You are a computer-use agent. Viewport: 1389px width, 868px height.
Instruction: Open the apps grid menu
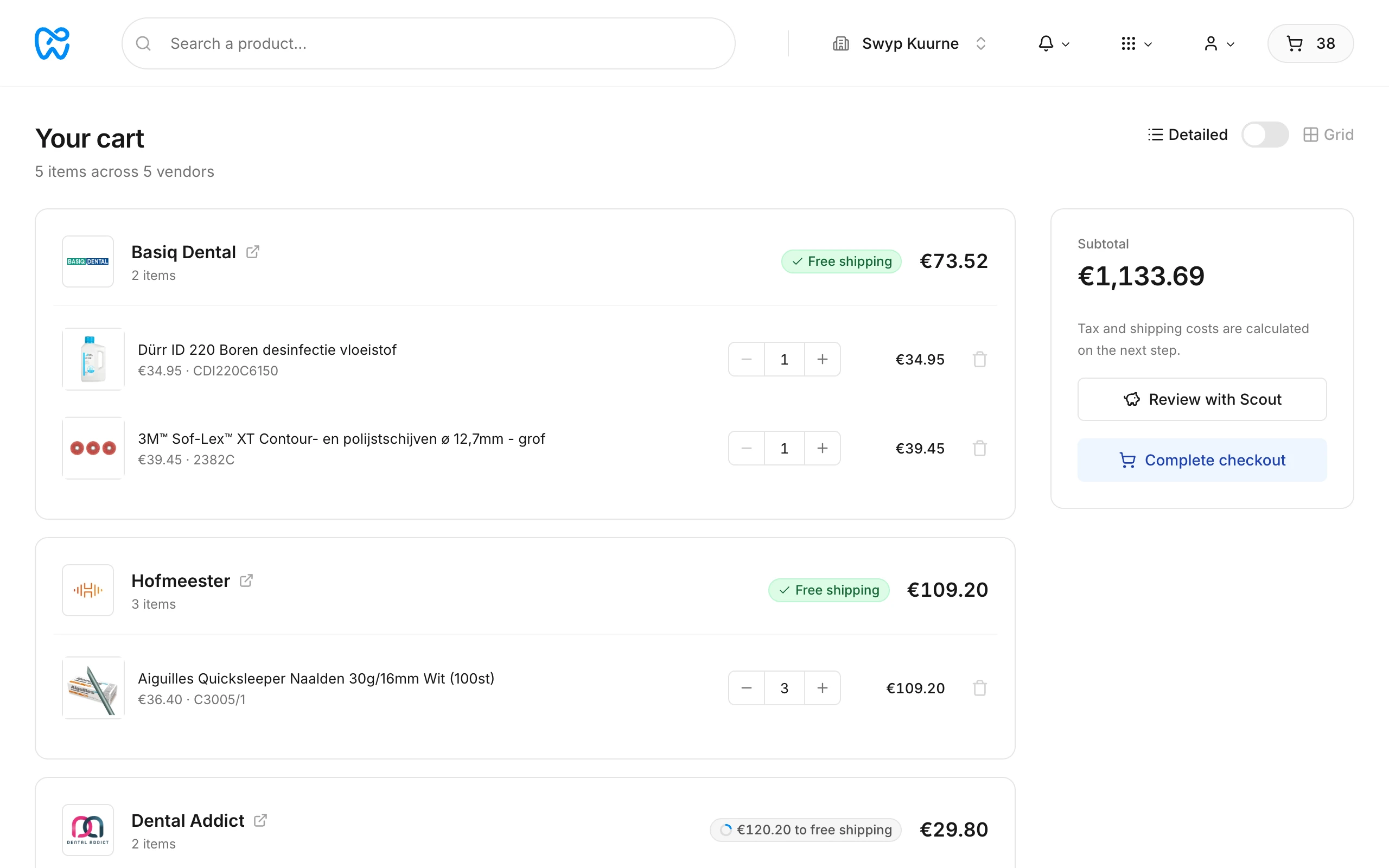click(1136, 43)
